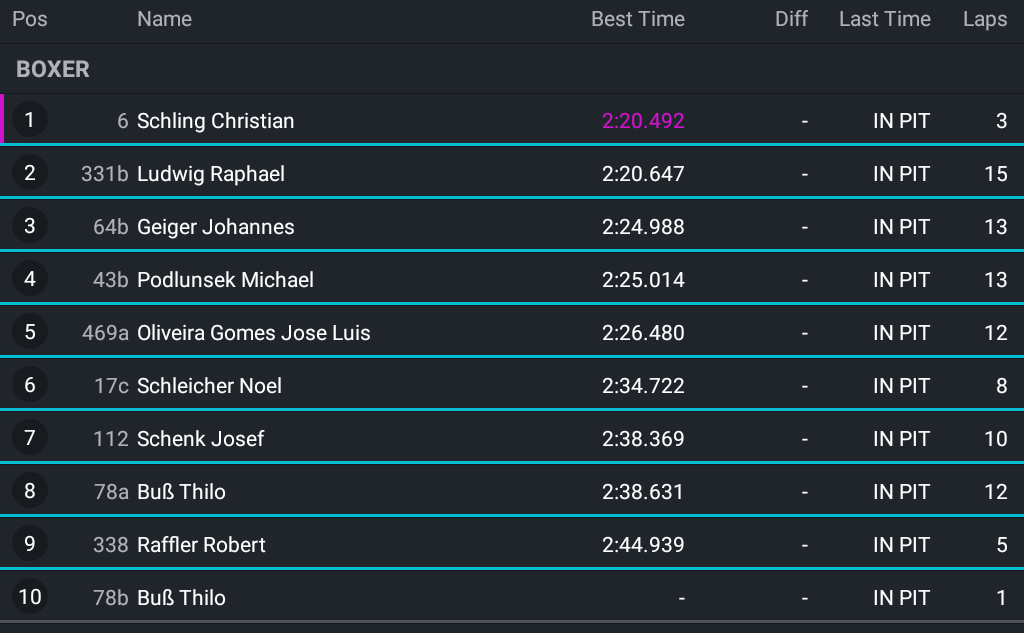1024x633 pixels.
Task: Click the purple best time 2:20.492
Action: [643, 121]
